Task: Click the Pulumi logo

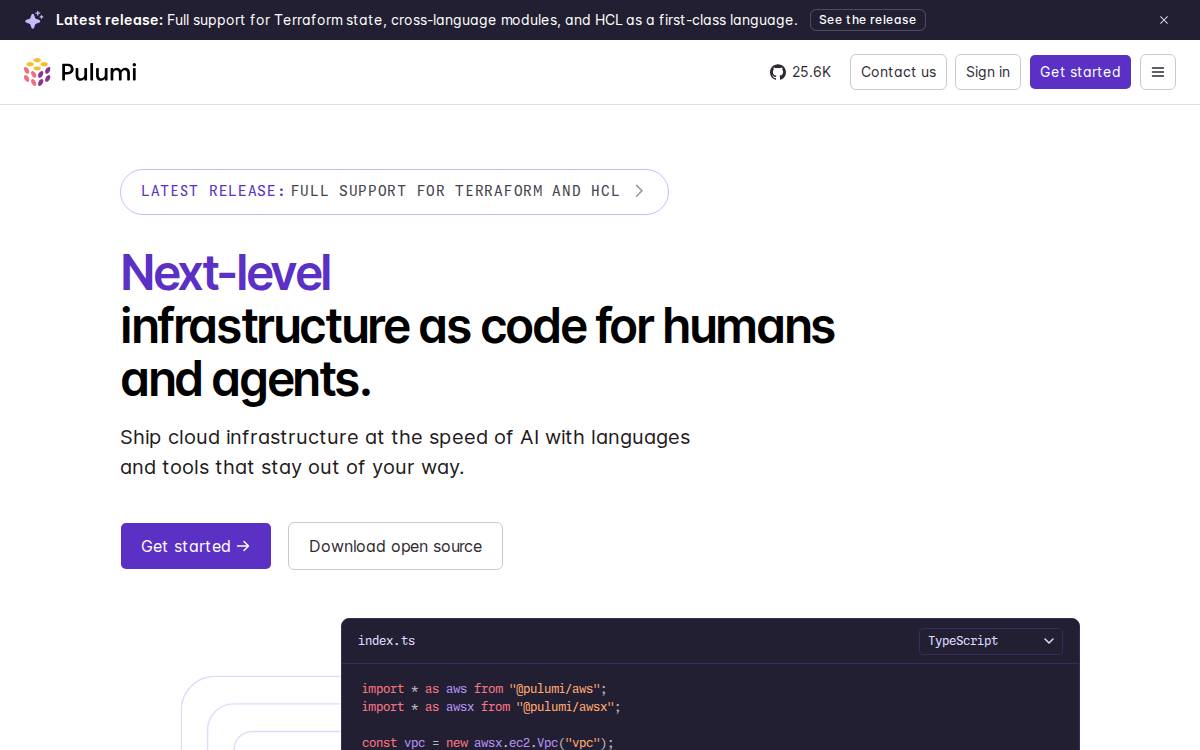Action: (x=80, y=72)
